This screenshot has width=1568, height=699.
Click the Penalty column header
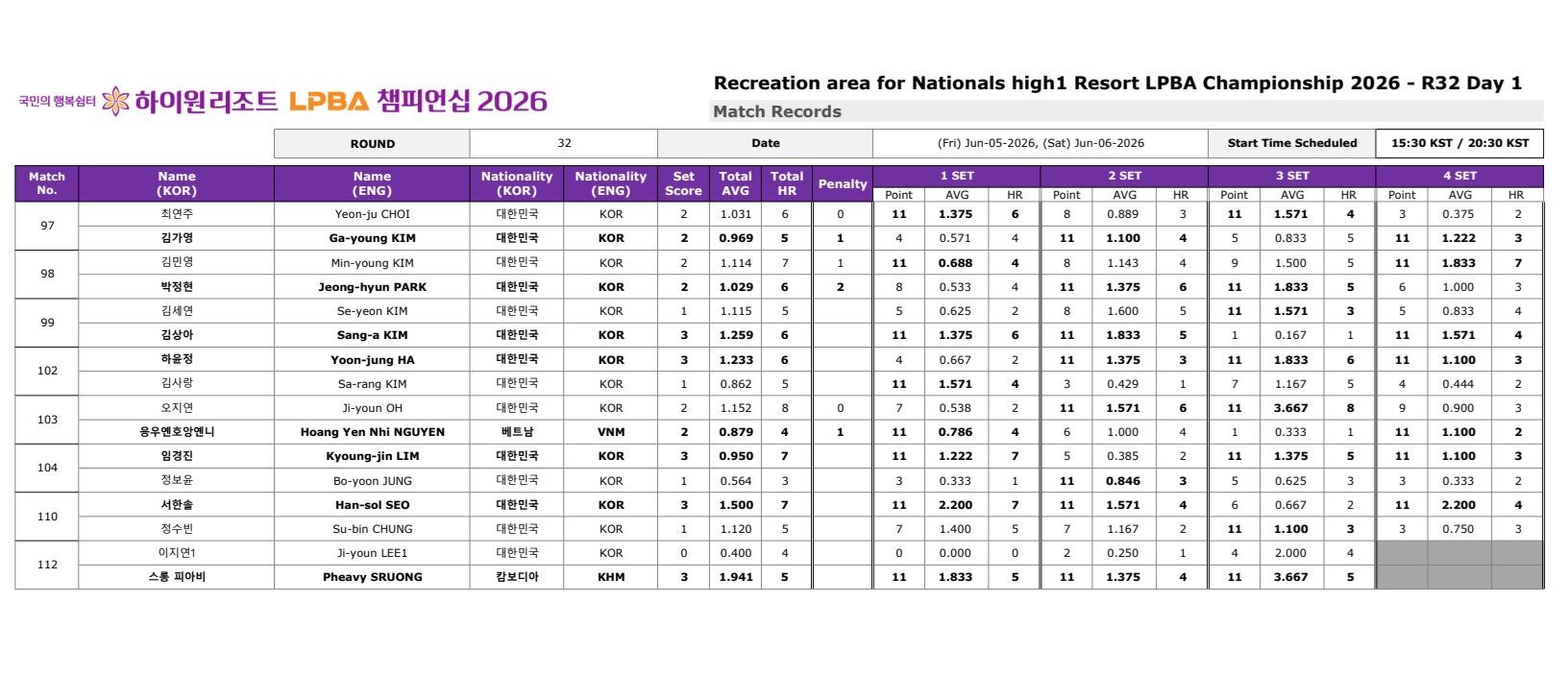coord(843,183)
